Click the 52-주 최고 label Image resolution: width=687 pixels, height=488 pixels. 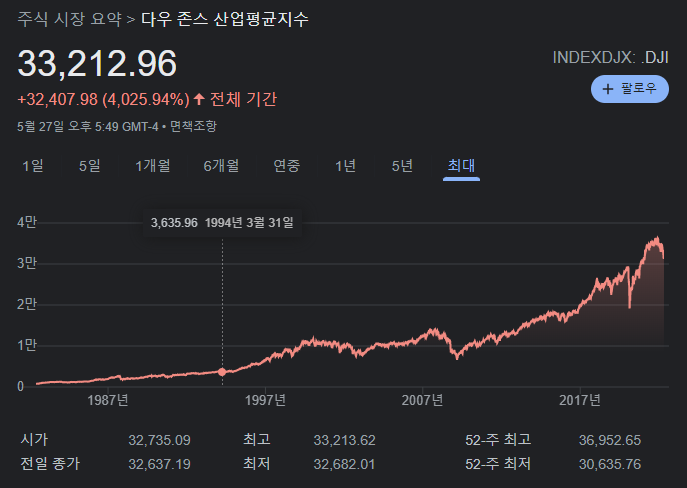pyautogui.click(x=498, y=440)
